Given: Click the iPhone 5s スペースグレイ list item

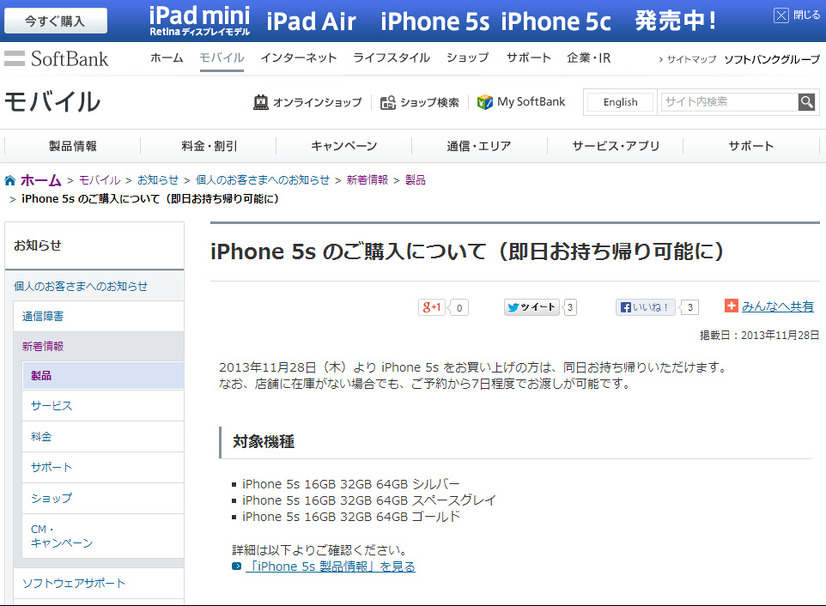Looking at the screenshot, I should pos(369,500).
